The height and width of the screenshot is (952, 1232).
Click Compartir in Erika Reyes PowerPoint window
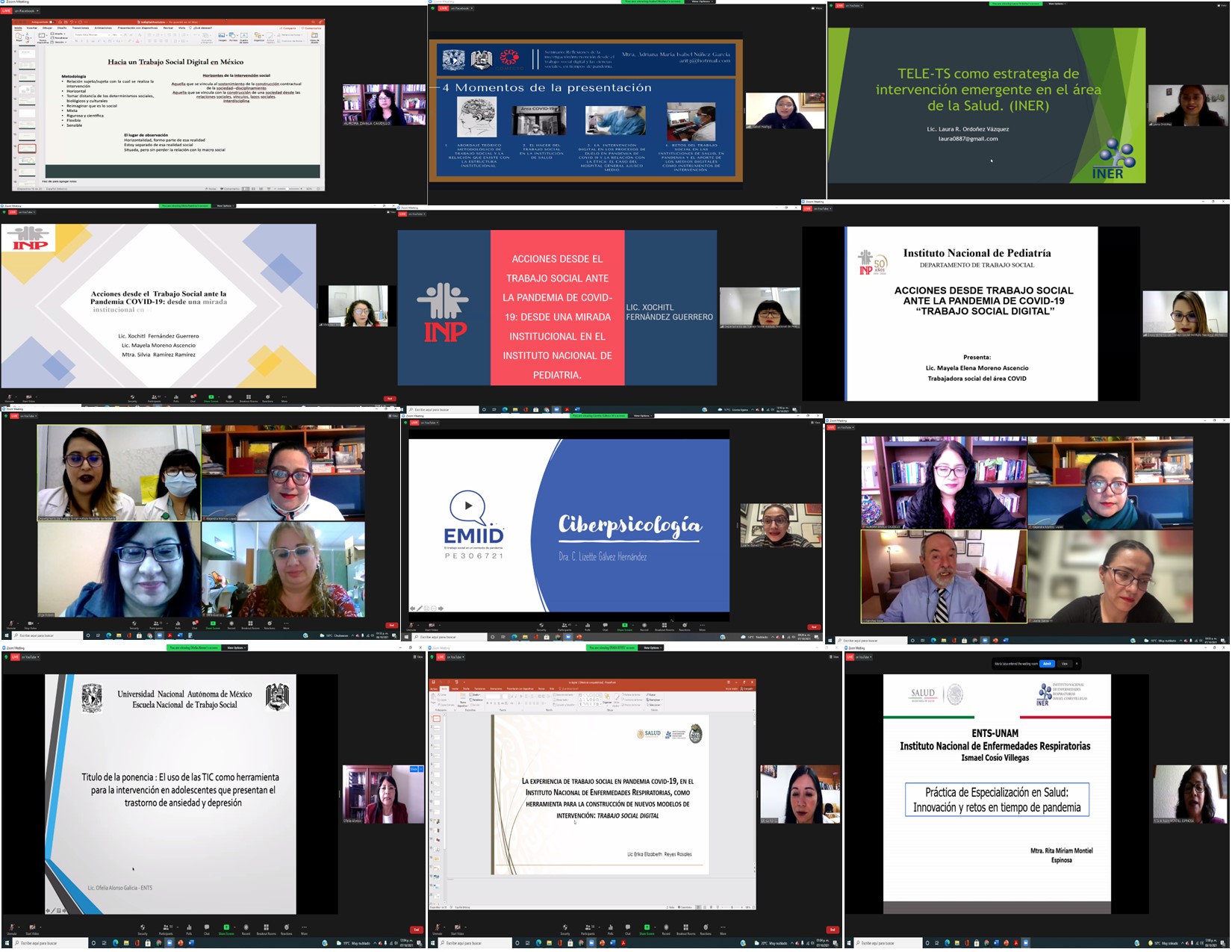coord(747,688)
